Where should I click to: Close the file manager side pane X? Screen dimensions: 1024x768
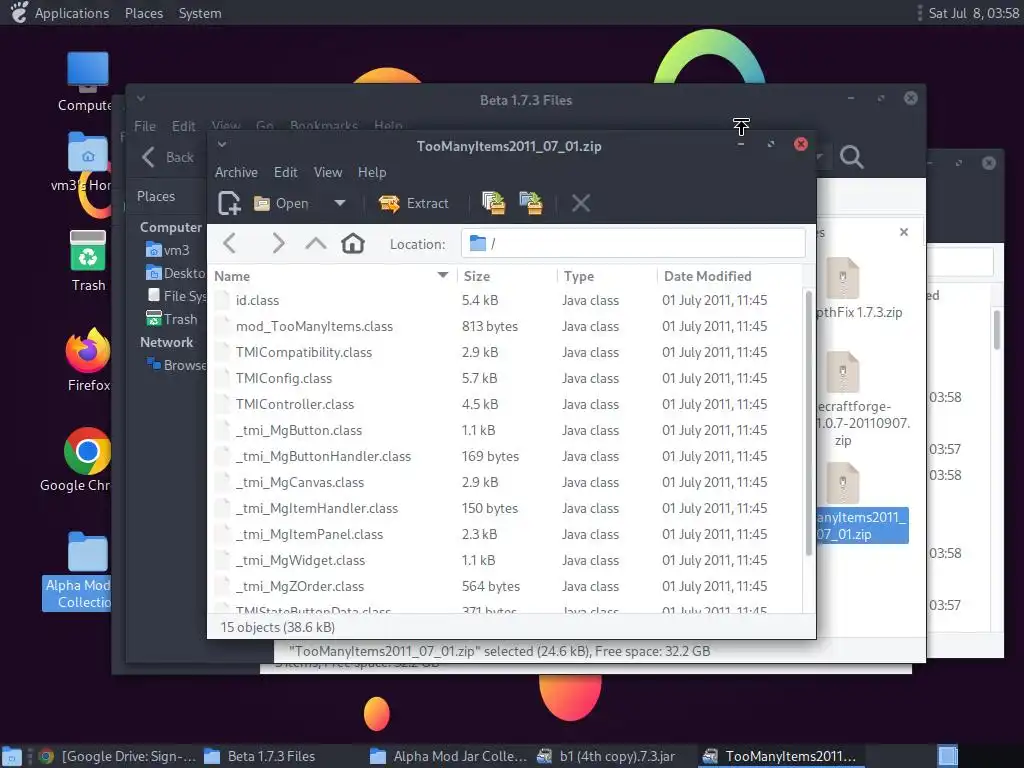point(904,232)
